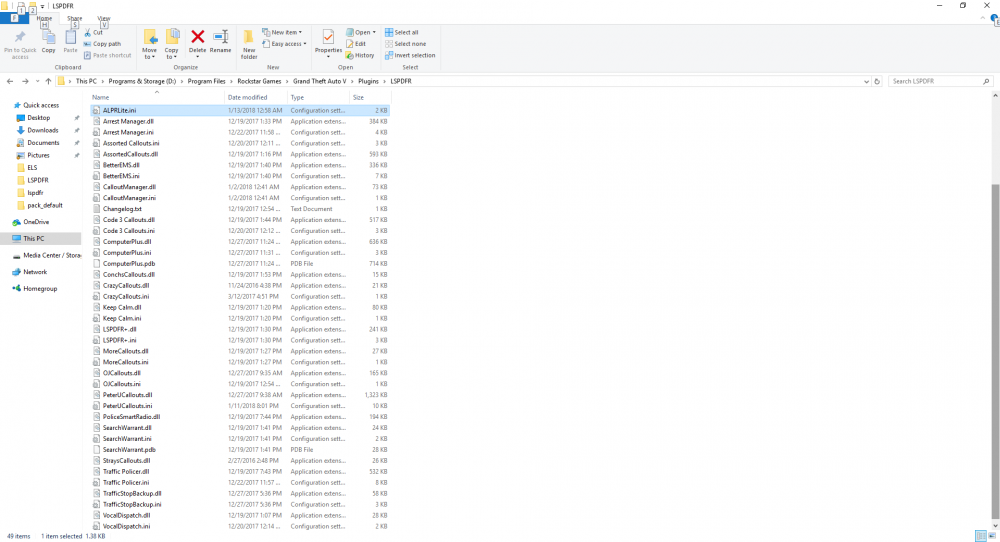Image resolution: width=1000 pixels, height=542 pixels.
Task: Expand address bar history dropdown
Action: [866, 82]
